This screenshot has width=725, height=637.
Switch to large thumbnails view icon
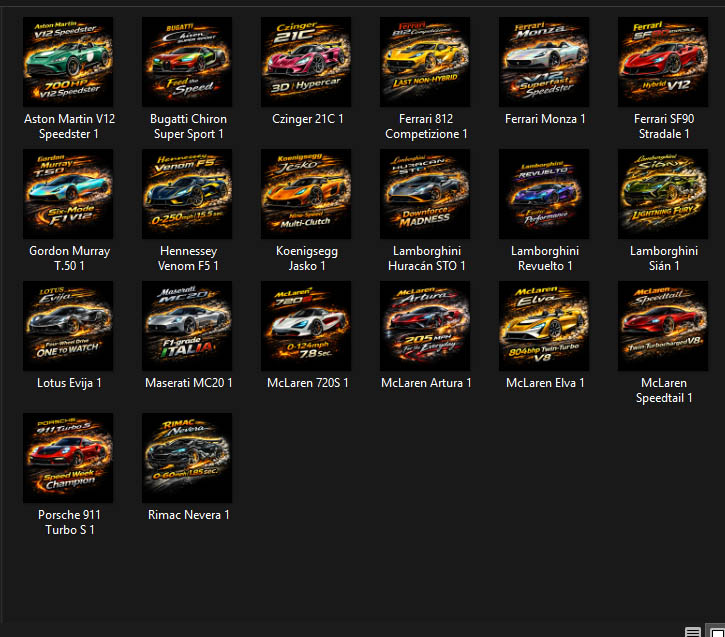click(716, 631)
